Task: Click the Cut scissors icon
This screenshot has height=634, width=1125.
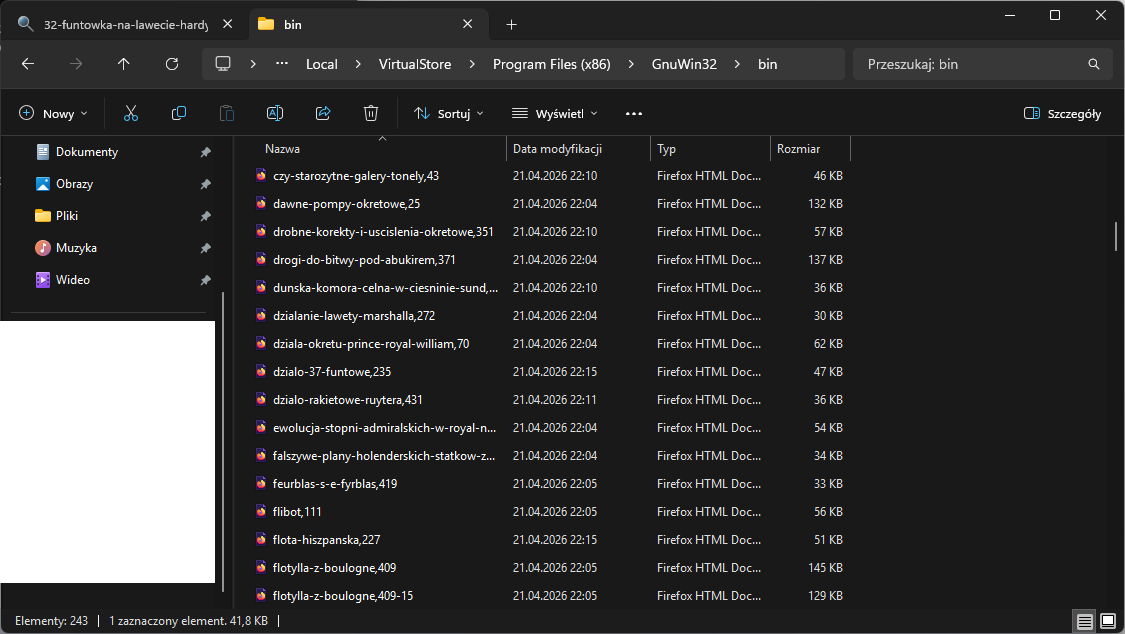Action: click(x=131, y=114)
